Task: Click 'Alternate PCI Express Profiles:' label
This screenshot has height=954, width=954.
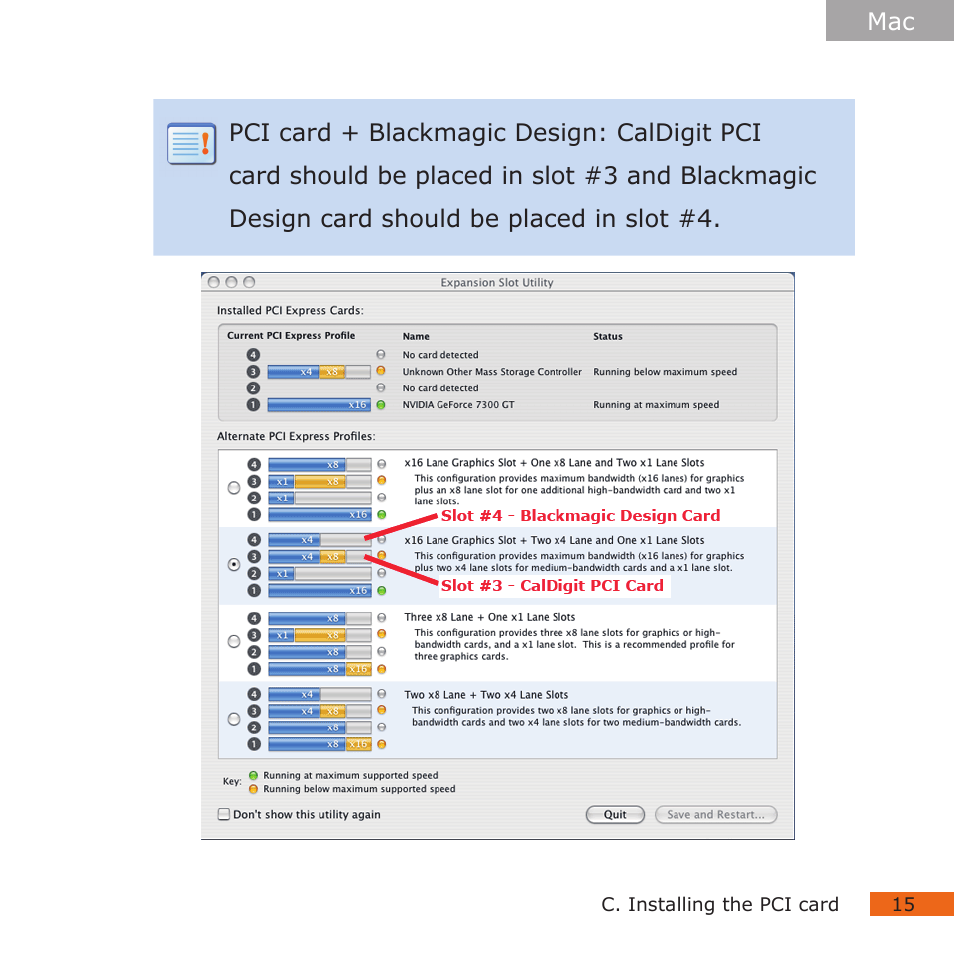Action: (x=296, y=436)
